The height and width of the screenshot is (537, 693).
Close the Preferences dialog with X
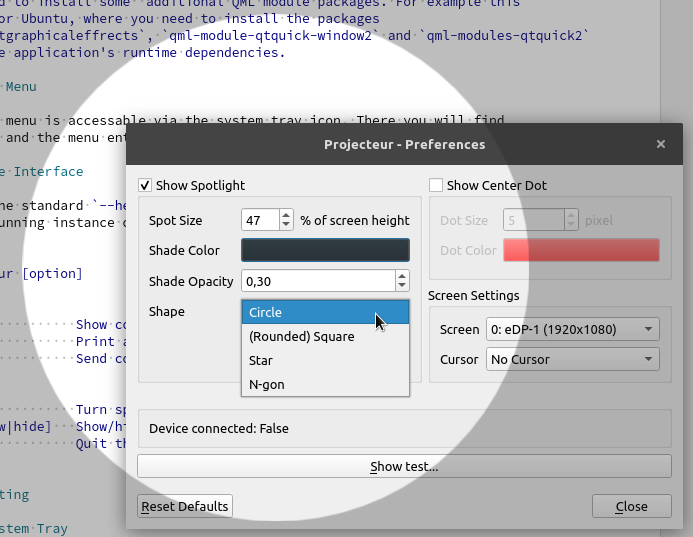661,144
